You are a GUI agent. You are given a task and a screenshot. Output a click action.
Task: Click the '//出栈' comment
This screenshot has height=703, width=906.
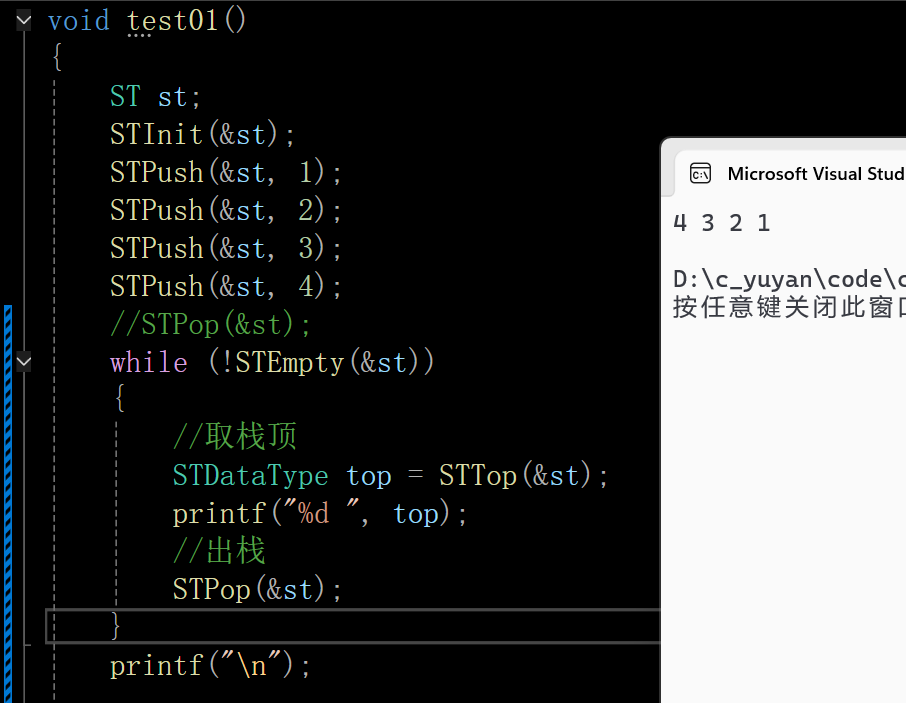coord(219,551)
